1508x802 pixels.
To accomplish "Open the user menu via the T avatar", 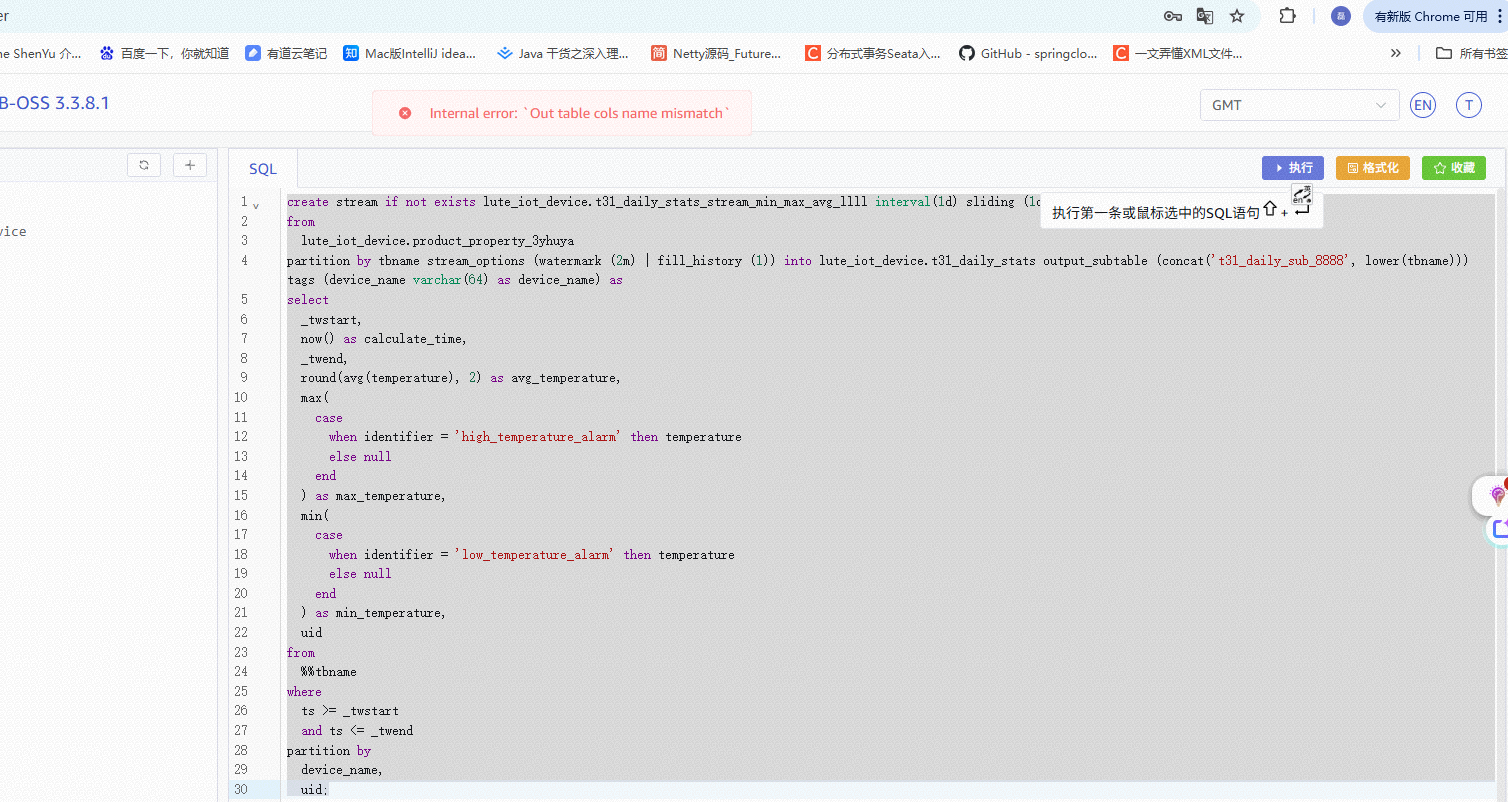I will point(1468,105).
